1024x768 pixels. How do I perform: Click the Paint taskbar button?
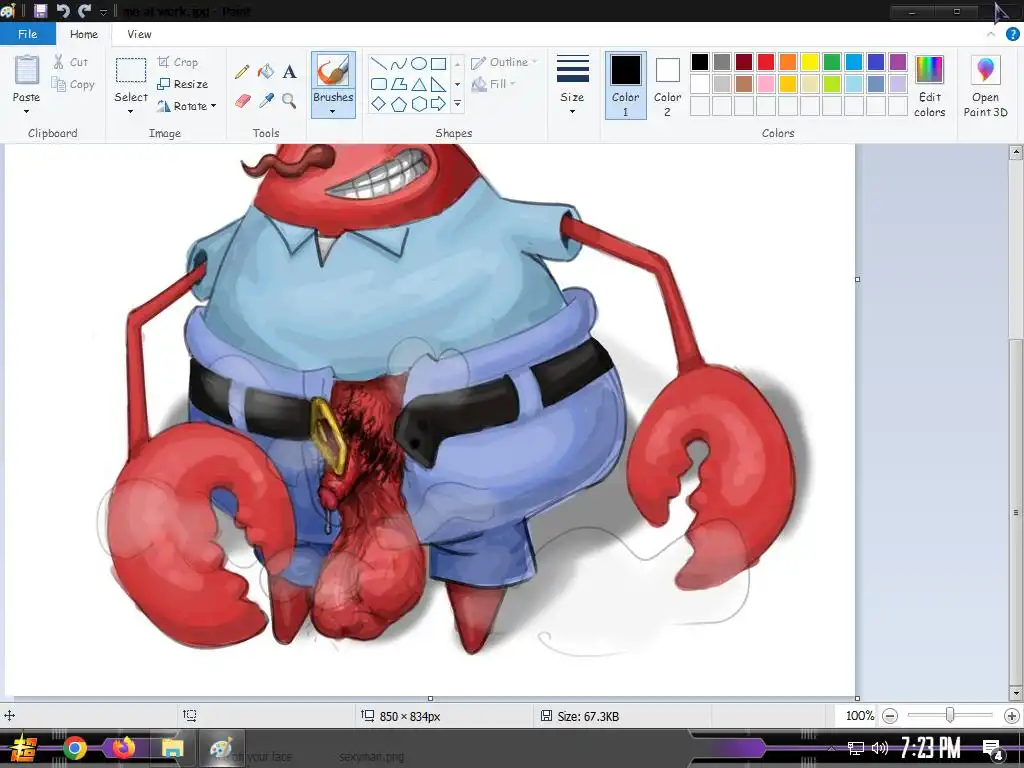[221, 748]
